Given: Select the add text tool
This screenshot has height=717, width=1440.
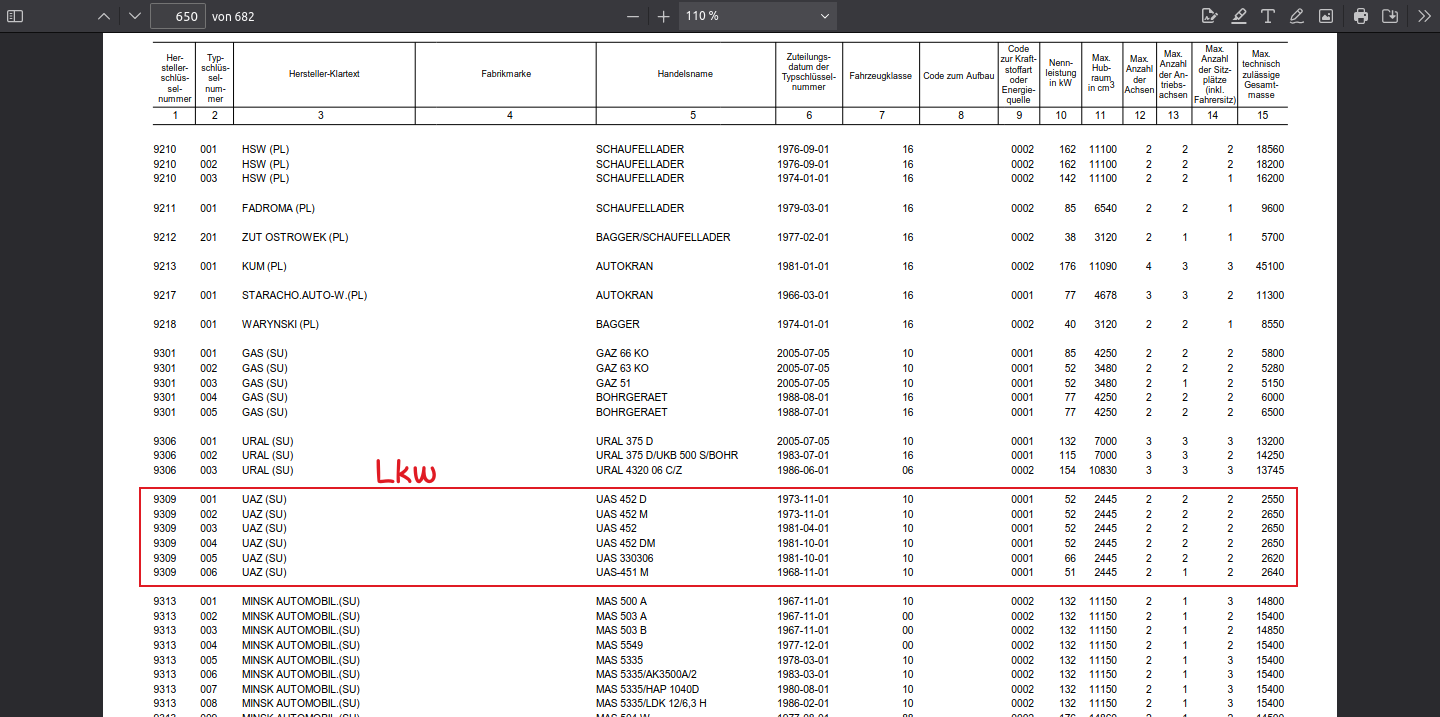Looking at the screenshot, I should (1268, 16).
